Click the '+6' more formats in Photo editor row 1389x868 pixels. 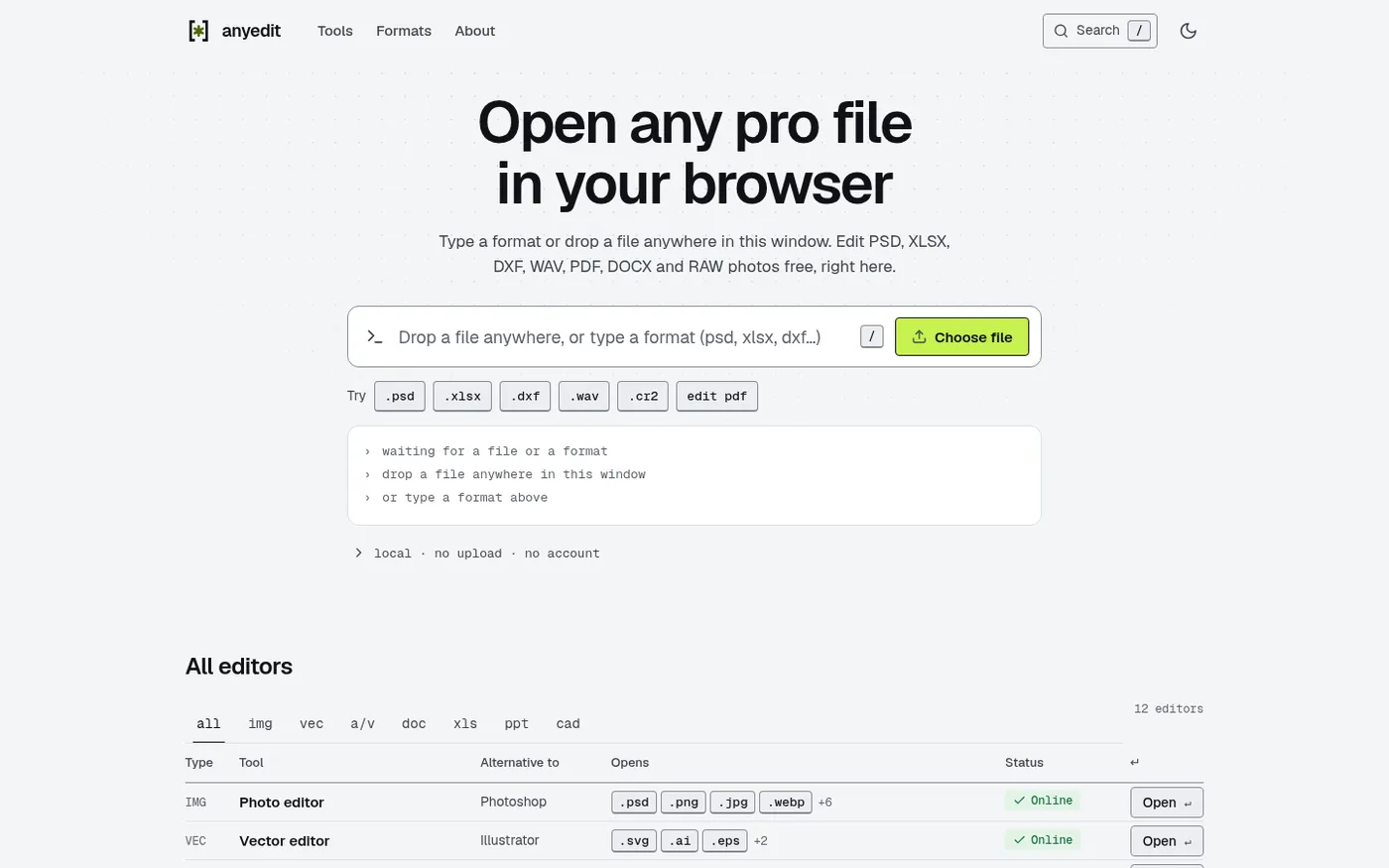[x=825, y=803]
